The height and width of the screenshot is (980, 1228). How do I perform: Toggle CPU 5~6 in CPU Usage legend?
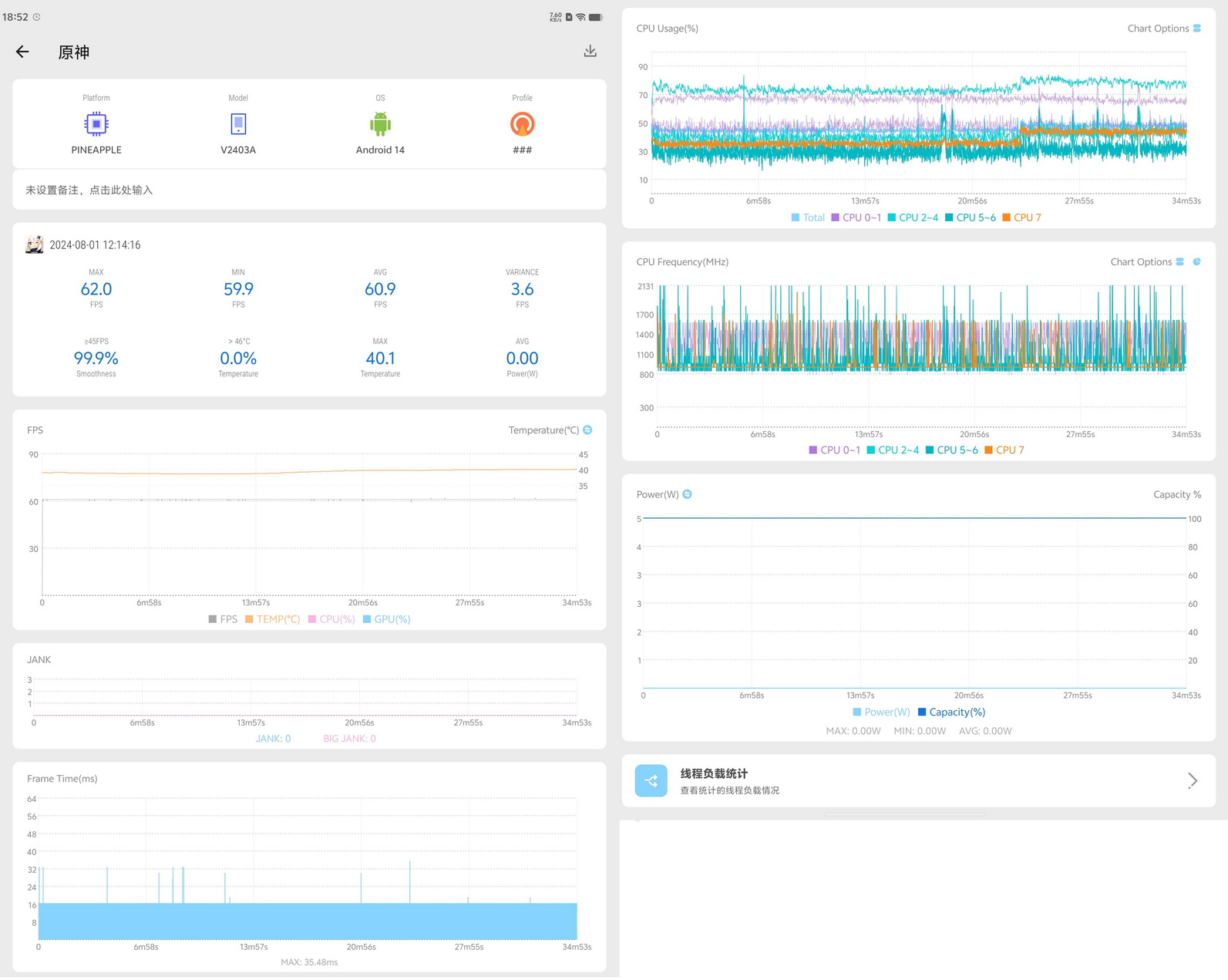click(971, 217)
